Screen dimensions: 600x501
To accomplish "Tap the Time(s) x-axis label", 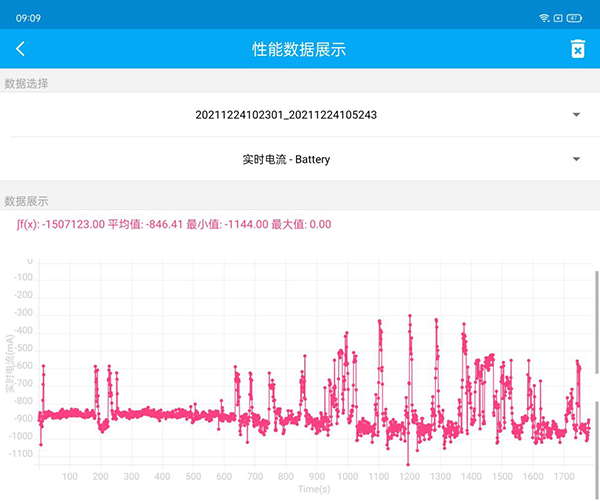I will pos(313,489).
